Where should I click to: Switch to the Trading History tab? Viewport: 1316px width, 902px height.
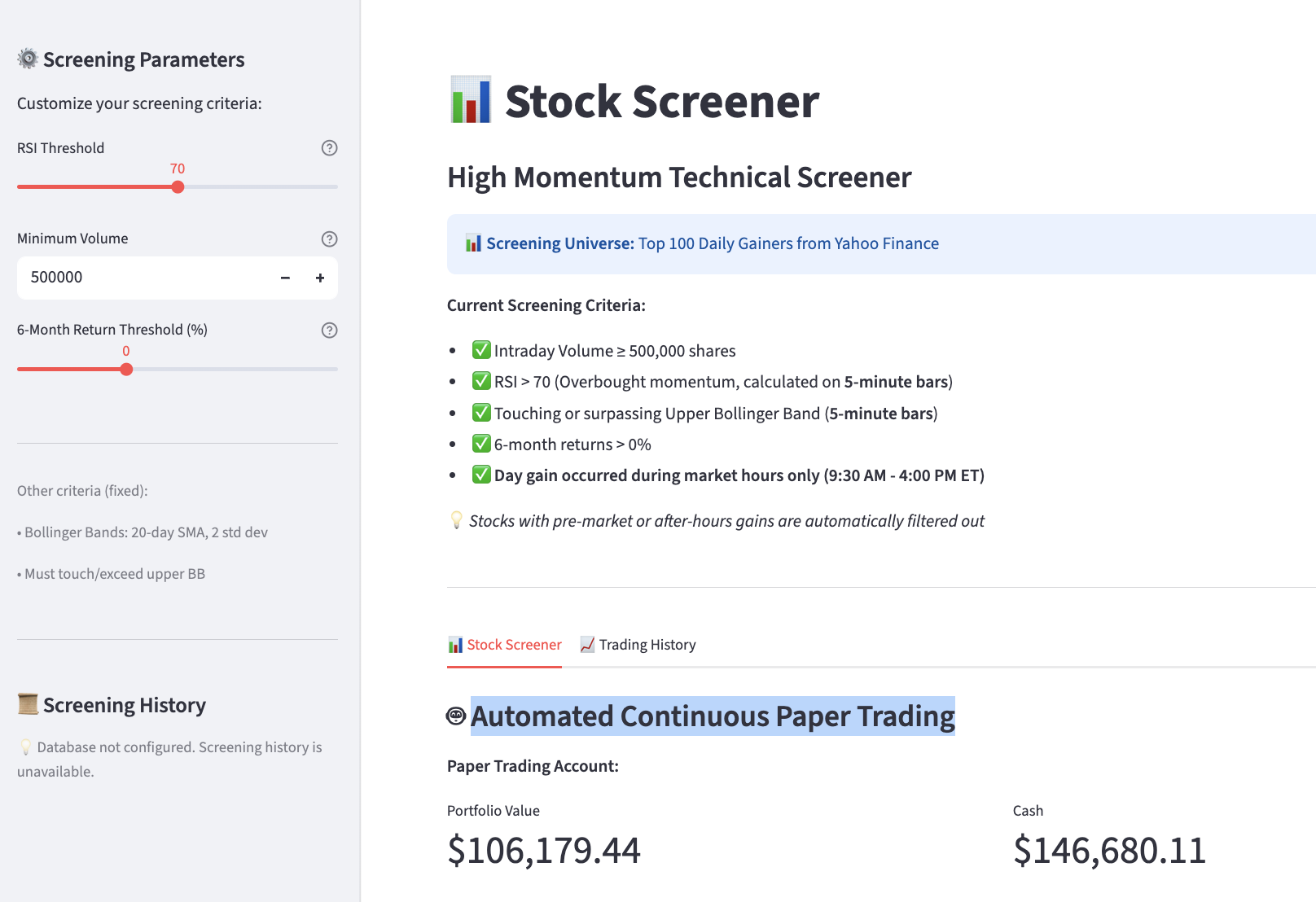pyautogui.click(x=647, y=644)
